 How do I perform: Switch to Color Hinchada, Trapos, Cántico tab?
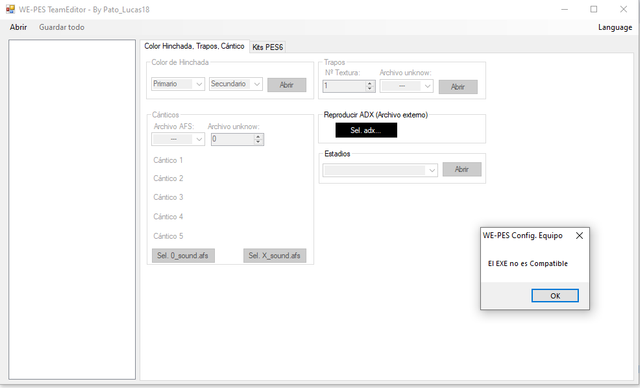tap(194, 46)
